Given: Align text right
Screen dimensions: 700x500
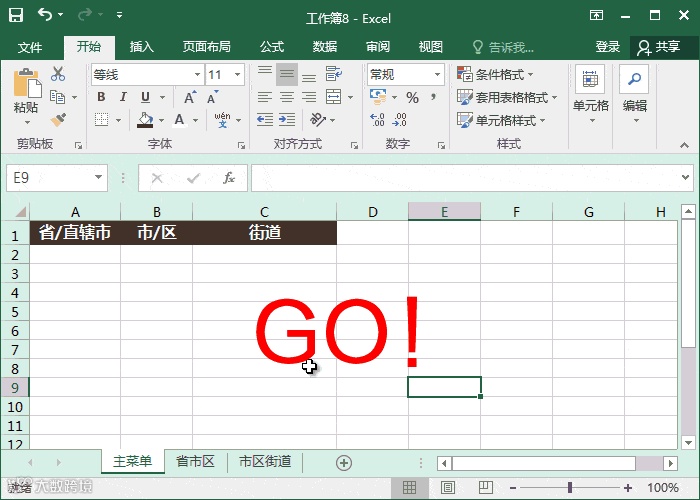Looking at the screenshot, I should [309, 97].
